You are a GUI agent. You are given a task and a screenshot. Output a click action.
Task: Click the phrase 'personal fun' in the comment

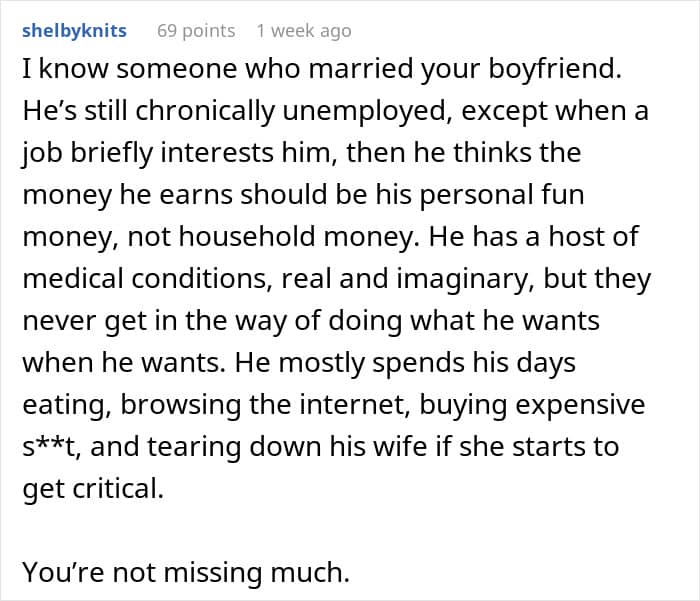tap(502, 195)
